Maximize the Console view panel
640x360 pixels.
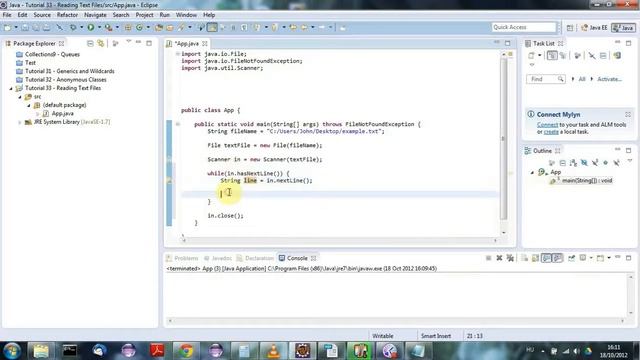point(629,258)
